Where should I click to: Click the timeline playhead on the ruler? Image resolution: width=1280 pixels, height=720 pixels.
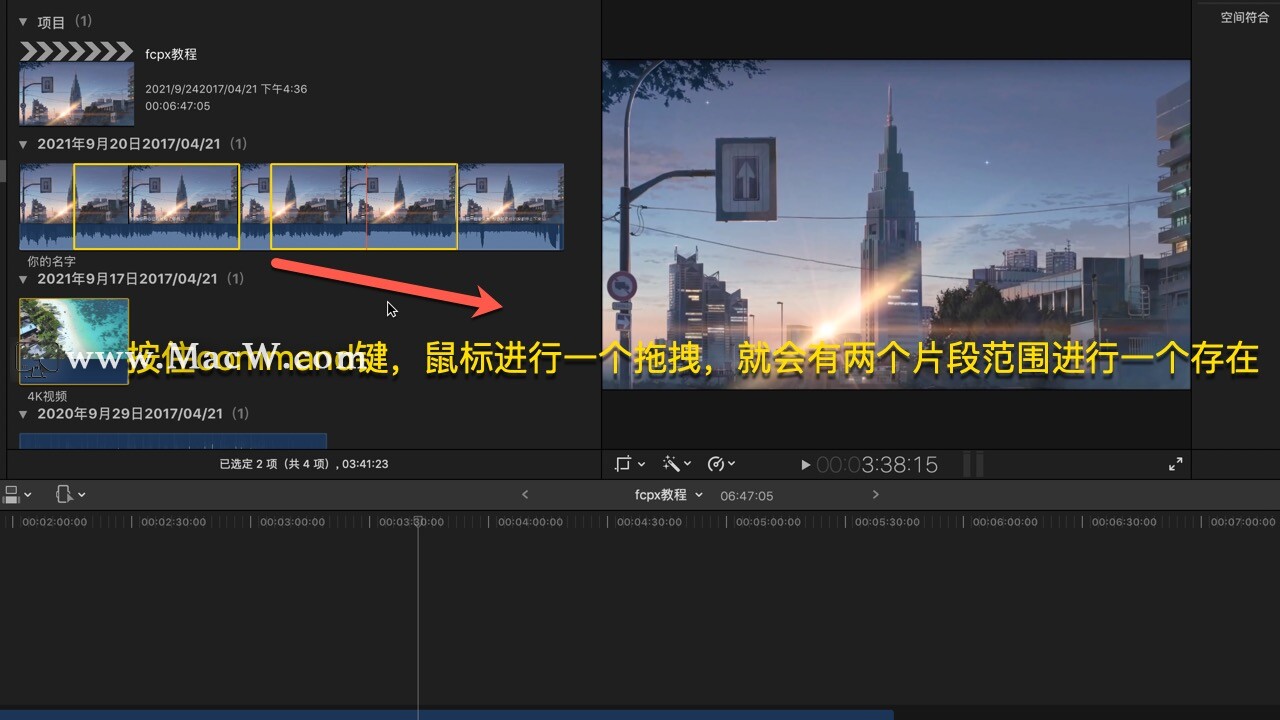(x=418, y=521)
